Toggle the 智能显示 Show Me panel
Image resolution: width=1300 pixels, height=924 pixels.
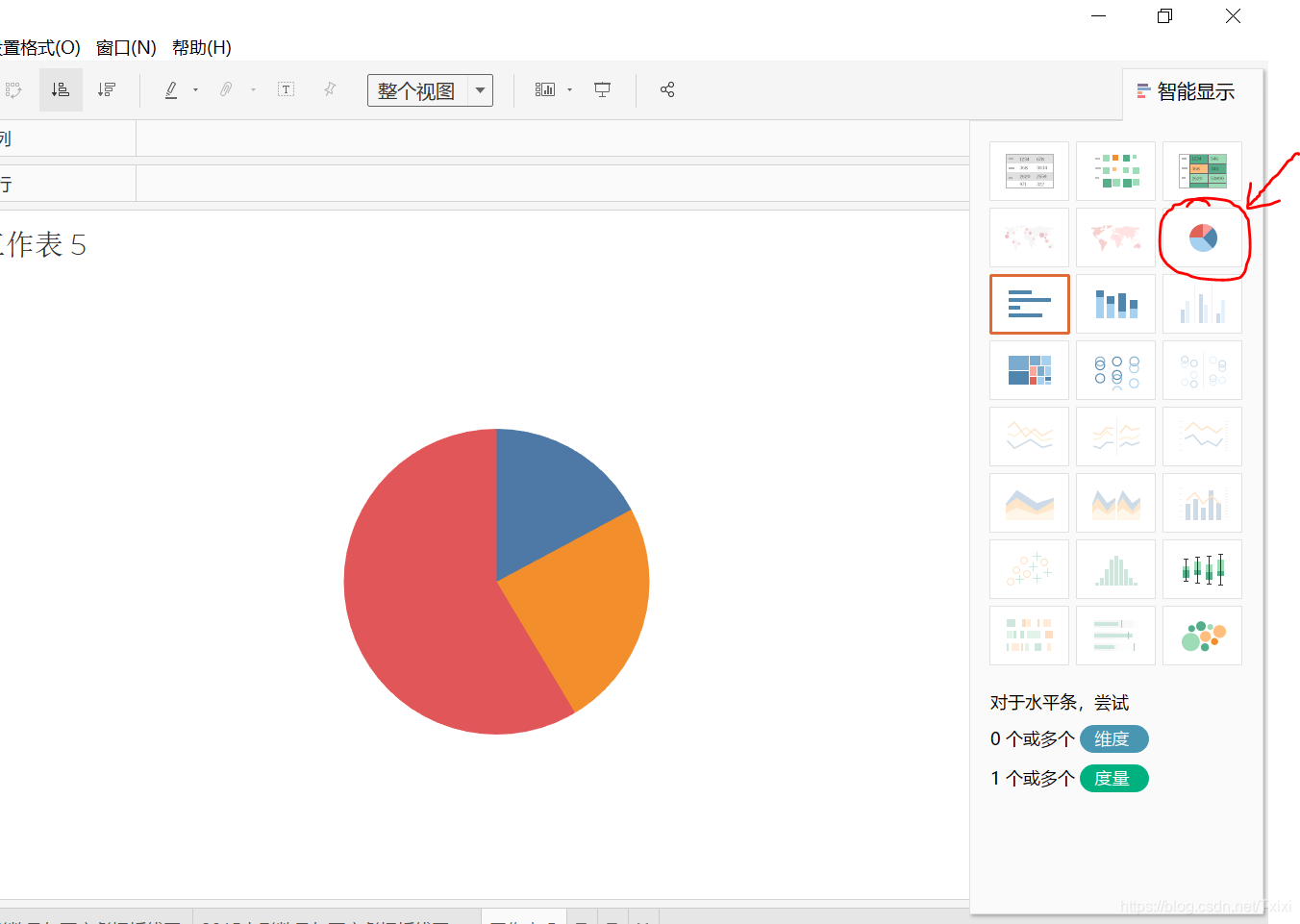click(x=1187, y=92)
